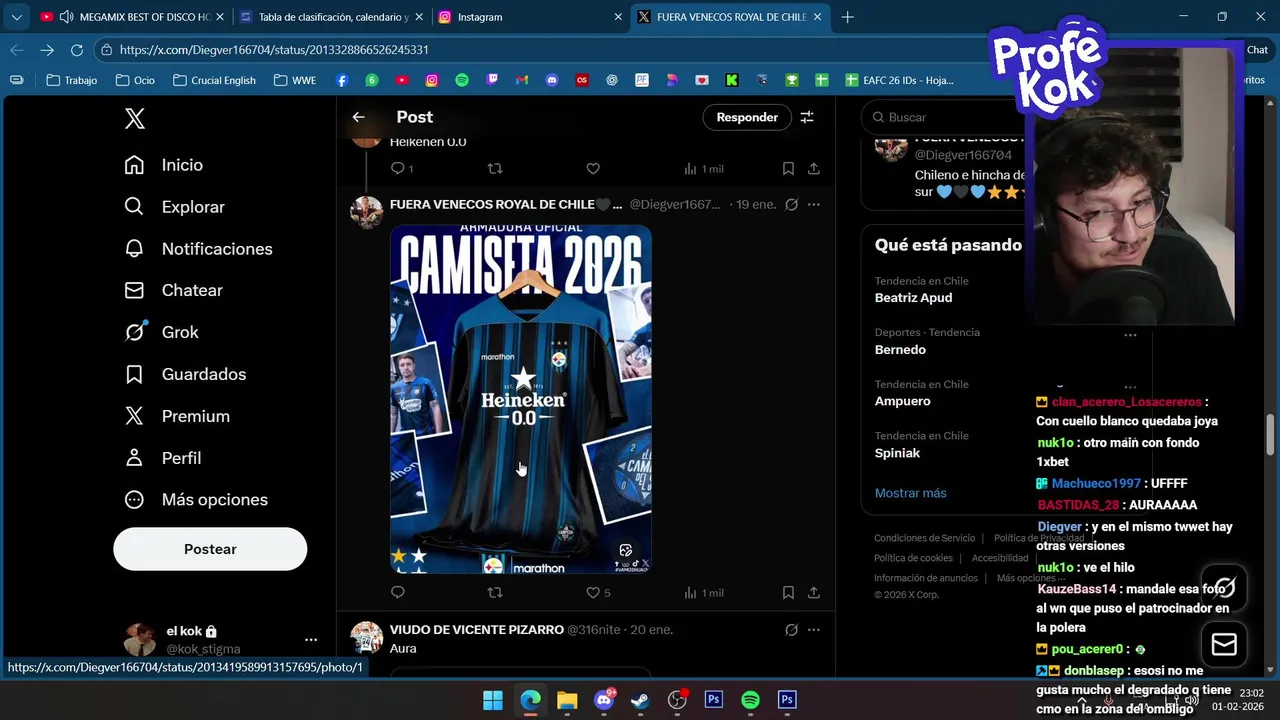Viewport: 1280px width, 720px height.
Task: Open Grok icon on VIUDO DE VICENTE PIZARRO post
Action: tap(791, 630)
